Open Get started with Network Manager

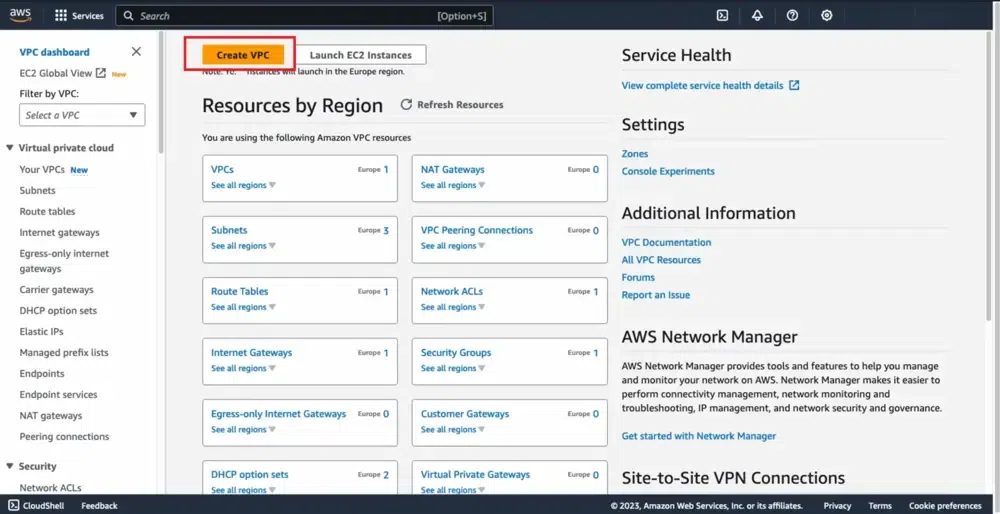coord(698,436)
